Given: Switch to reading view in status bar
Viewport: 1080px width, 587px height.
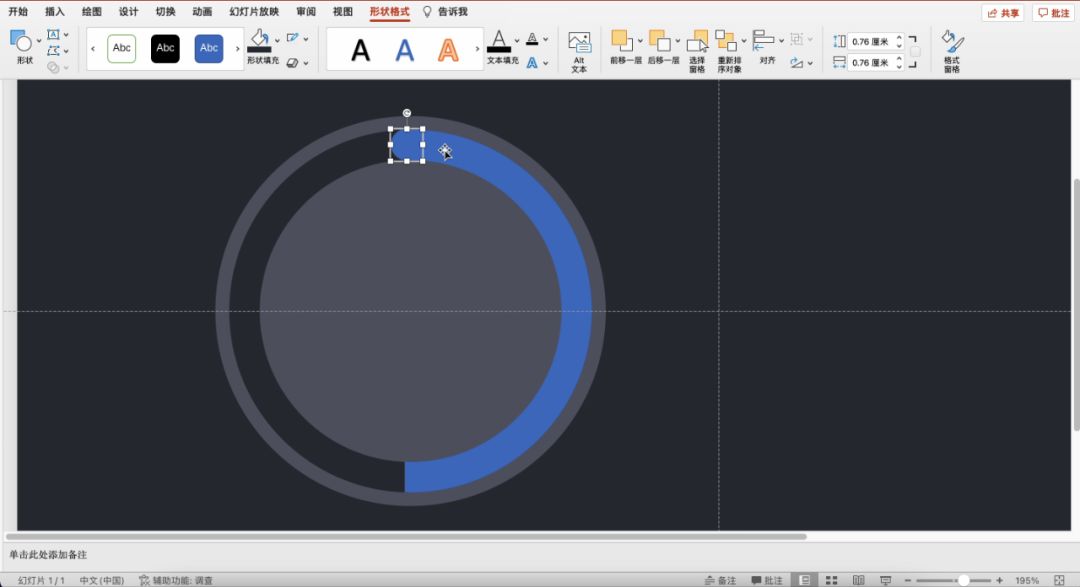Looking at the screenshot, I should 858,580.
